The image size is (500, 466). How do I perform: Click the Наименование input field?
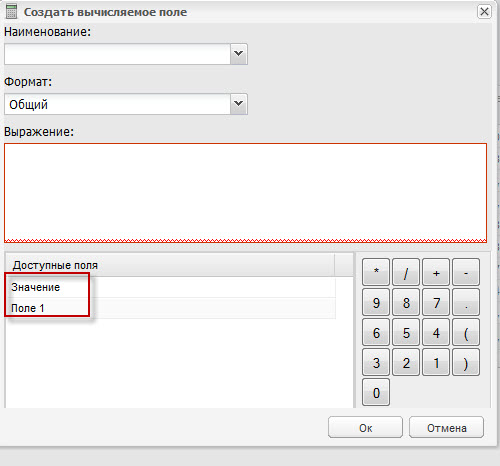tap(117, 54)
